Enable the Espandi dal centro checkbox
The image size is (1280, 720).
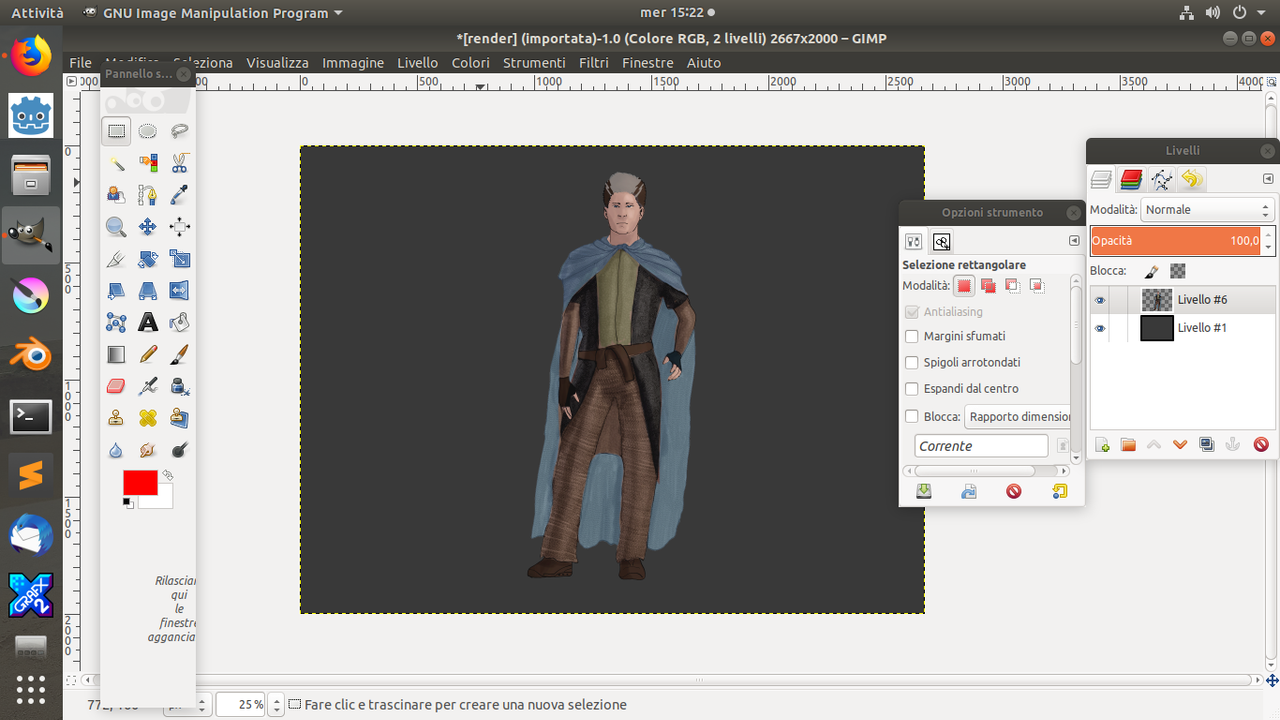tap(911, 389)
